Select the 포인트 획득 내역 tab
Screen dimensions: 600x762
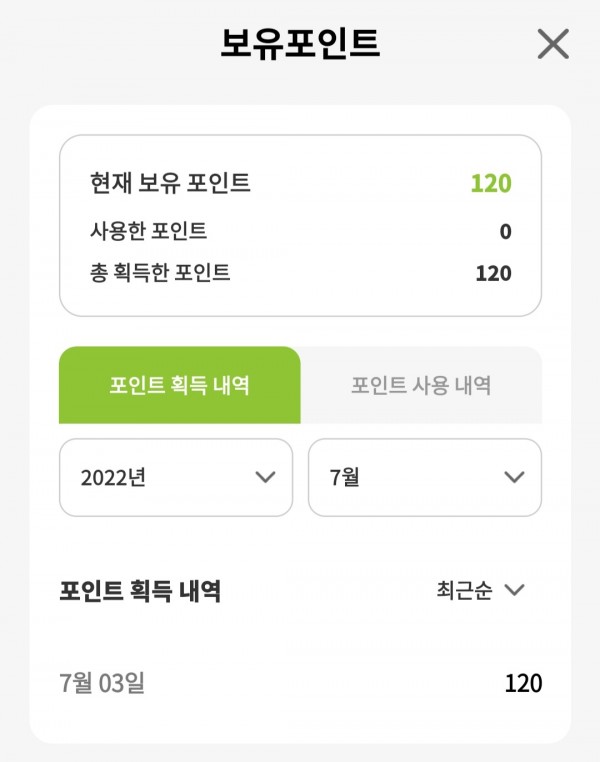coord(179,385)
